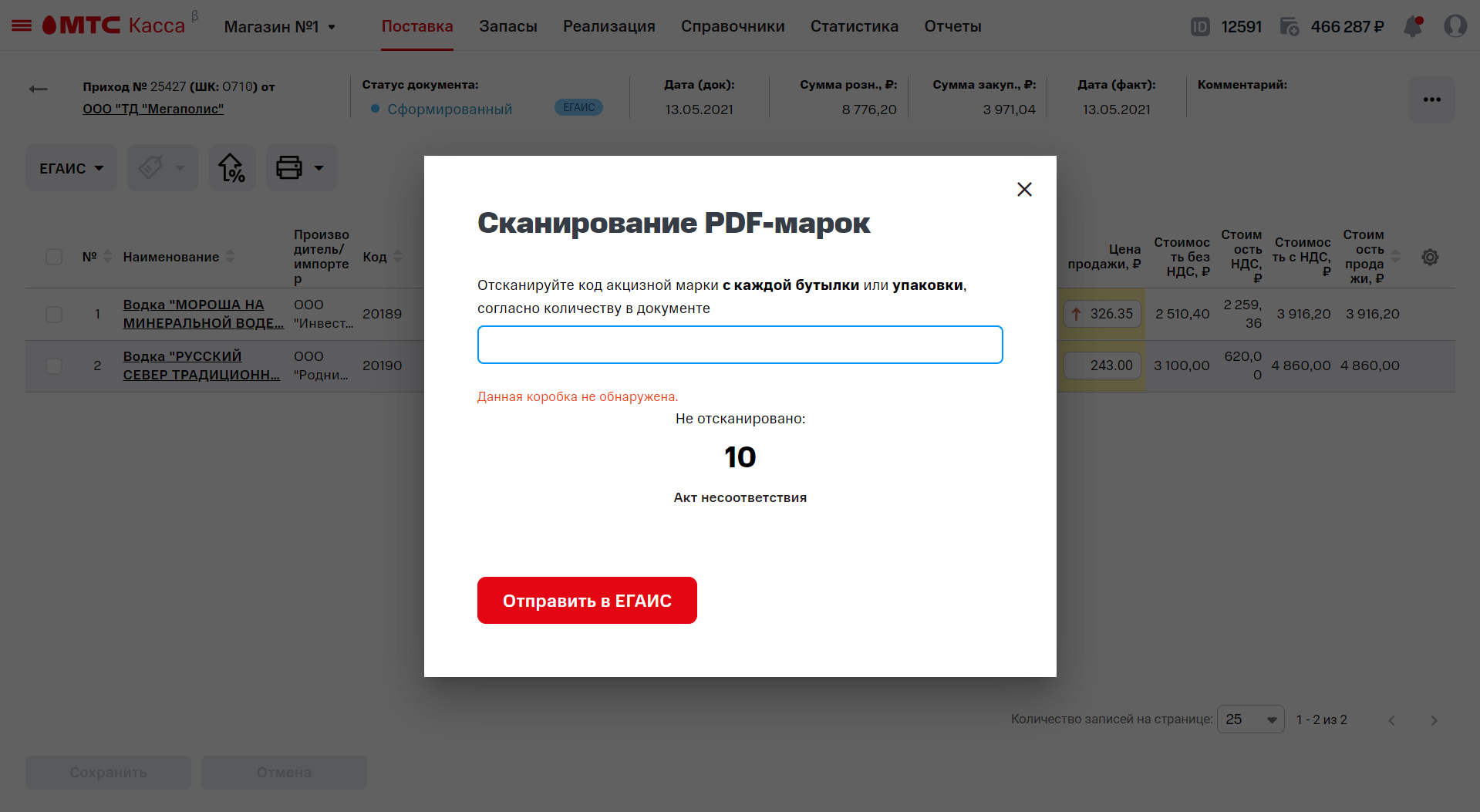Open the price markup percent icon
The height and width of the screenshot is (812, 1480).
pyautogui.click(x=231, y=167)
